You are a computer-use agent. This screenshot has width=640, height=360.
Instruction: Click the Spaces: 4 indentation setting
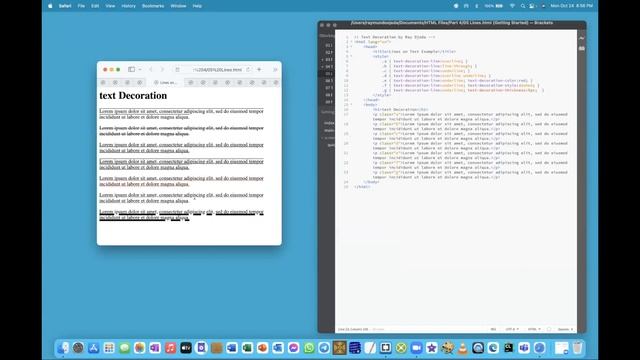tap(565, 329)
